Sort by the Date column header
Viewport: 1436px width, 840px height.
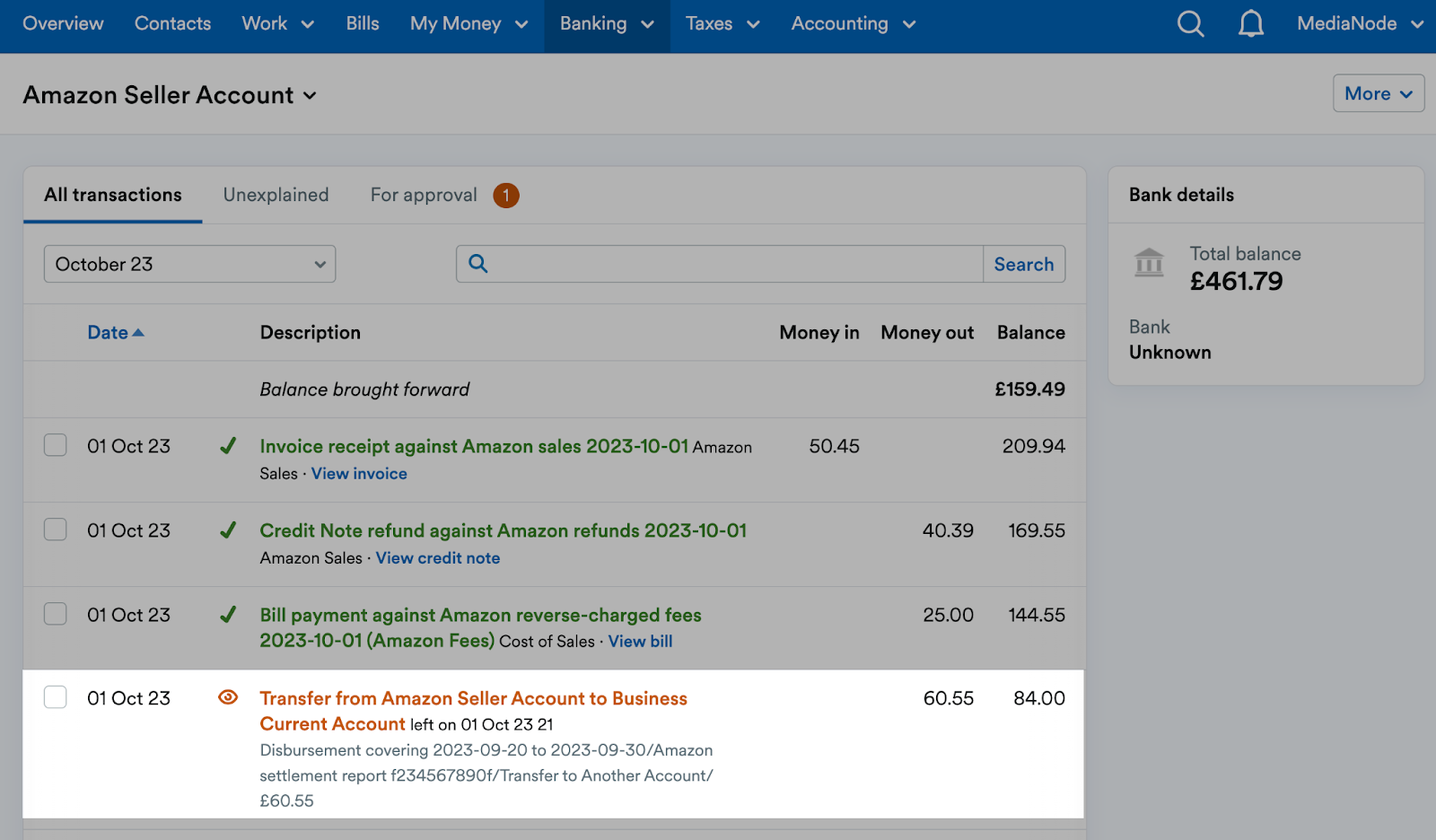click(x=116, y=332)
